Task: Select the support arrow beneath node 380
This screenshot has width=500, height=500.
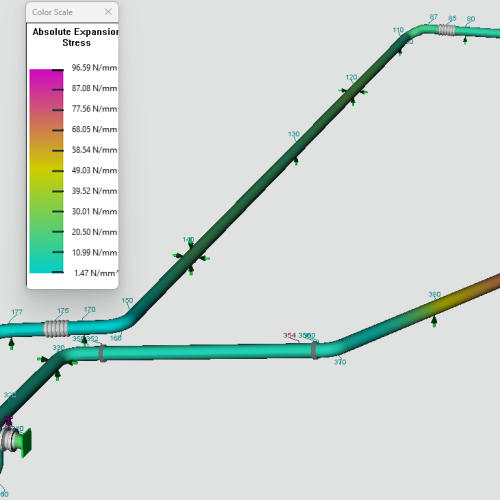Action: pyautogui.click(x=434, y=322)
